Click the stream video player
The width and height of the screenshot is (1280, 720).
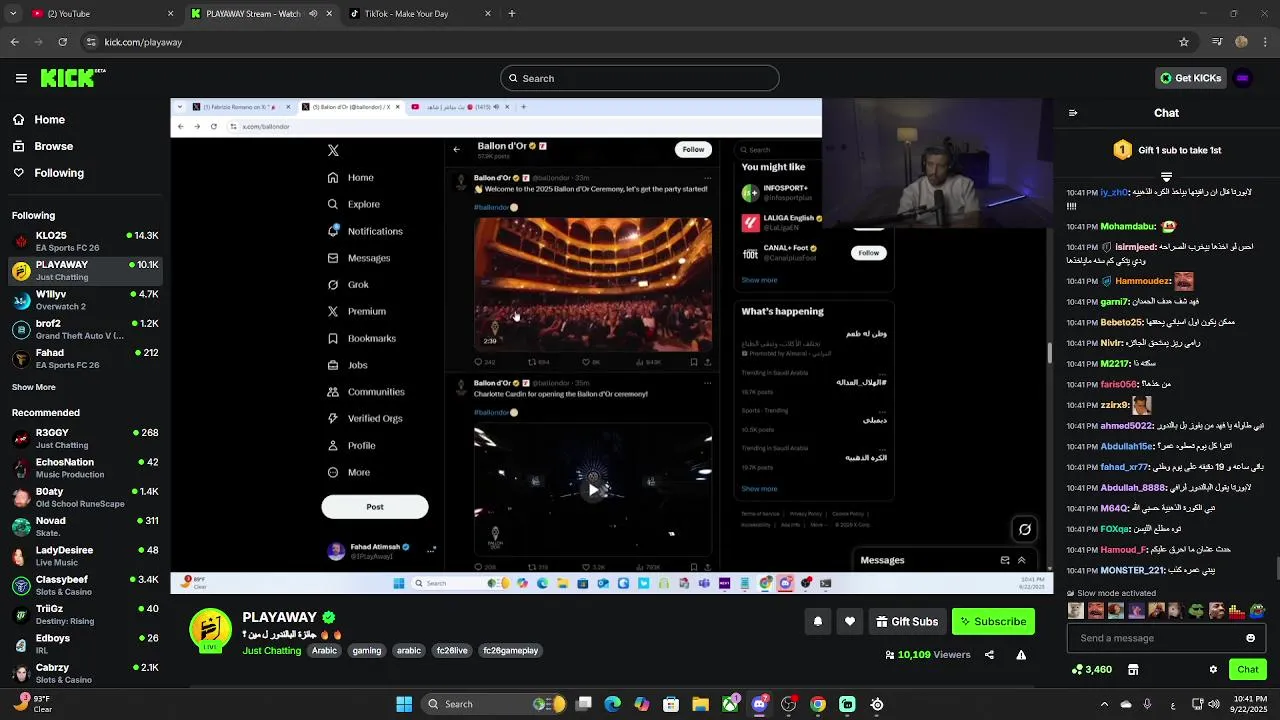[611, 346]
